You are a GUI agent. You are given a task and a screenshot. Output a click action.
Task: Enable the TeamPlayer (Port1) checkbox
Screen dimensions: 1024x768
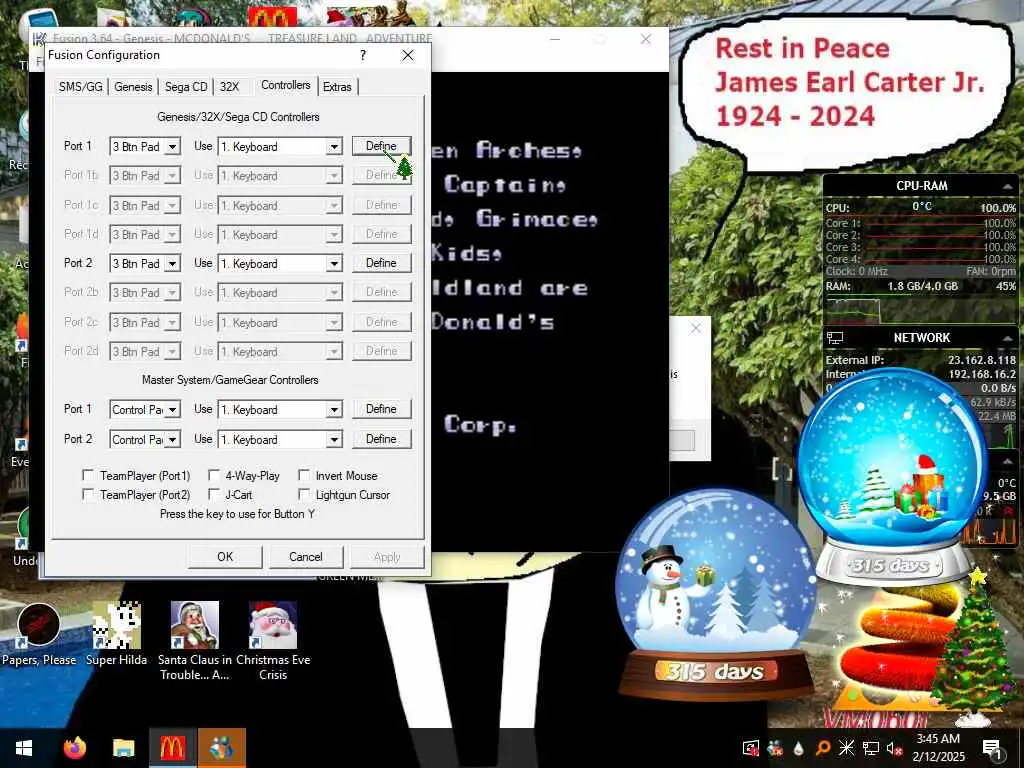point(88,475)
